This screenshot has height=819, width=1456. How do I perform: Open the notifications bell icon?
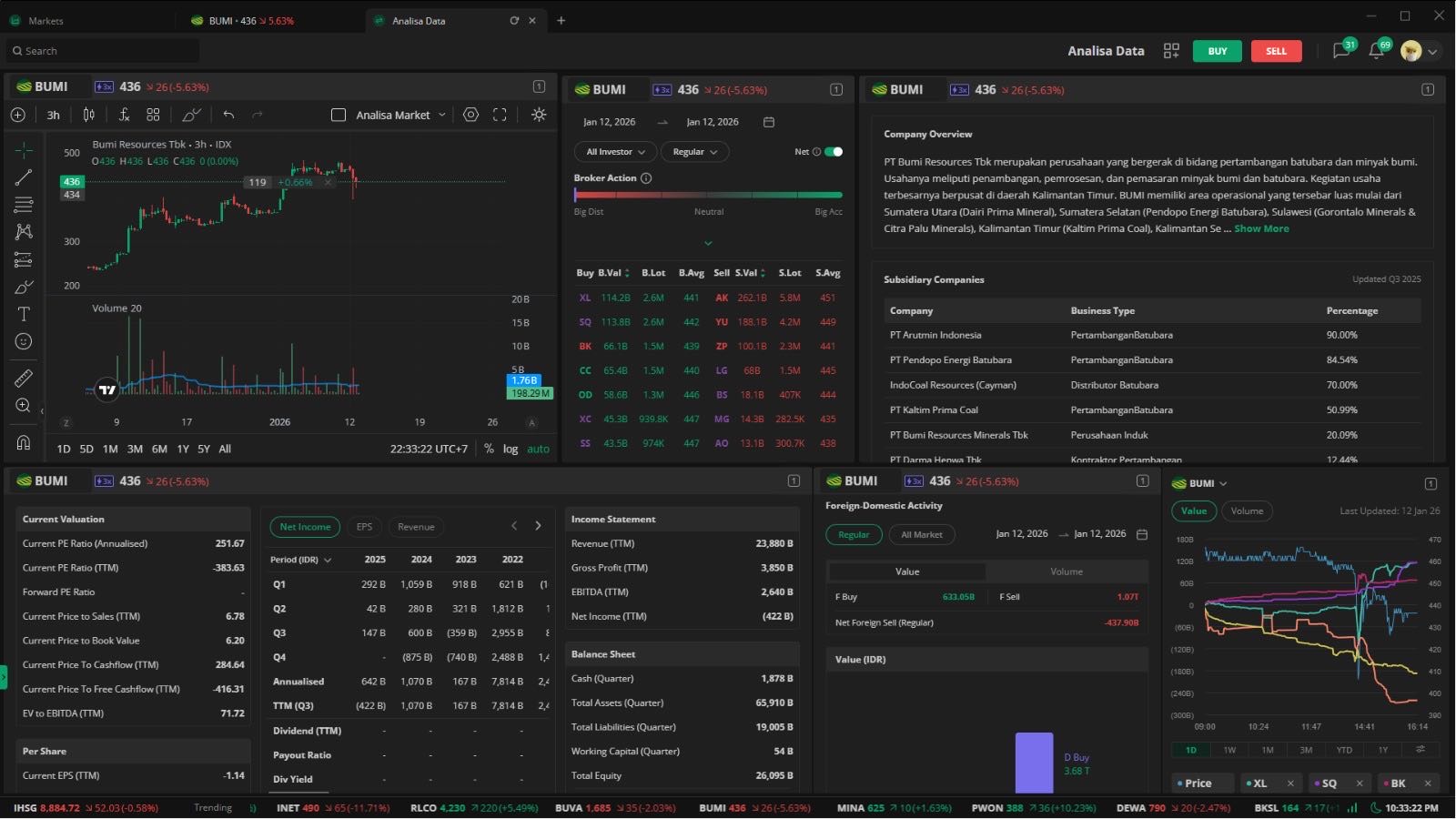coord(1376,51)
